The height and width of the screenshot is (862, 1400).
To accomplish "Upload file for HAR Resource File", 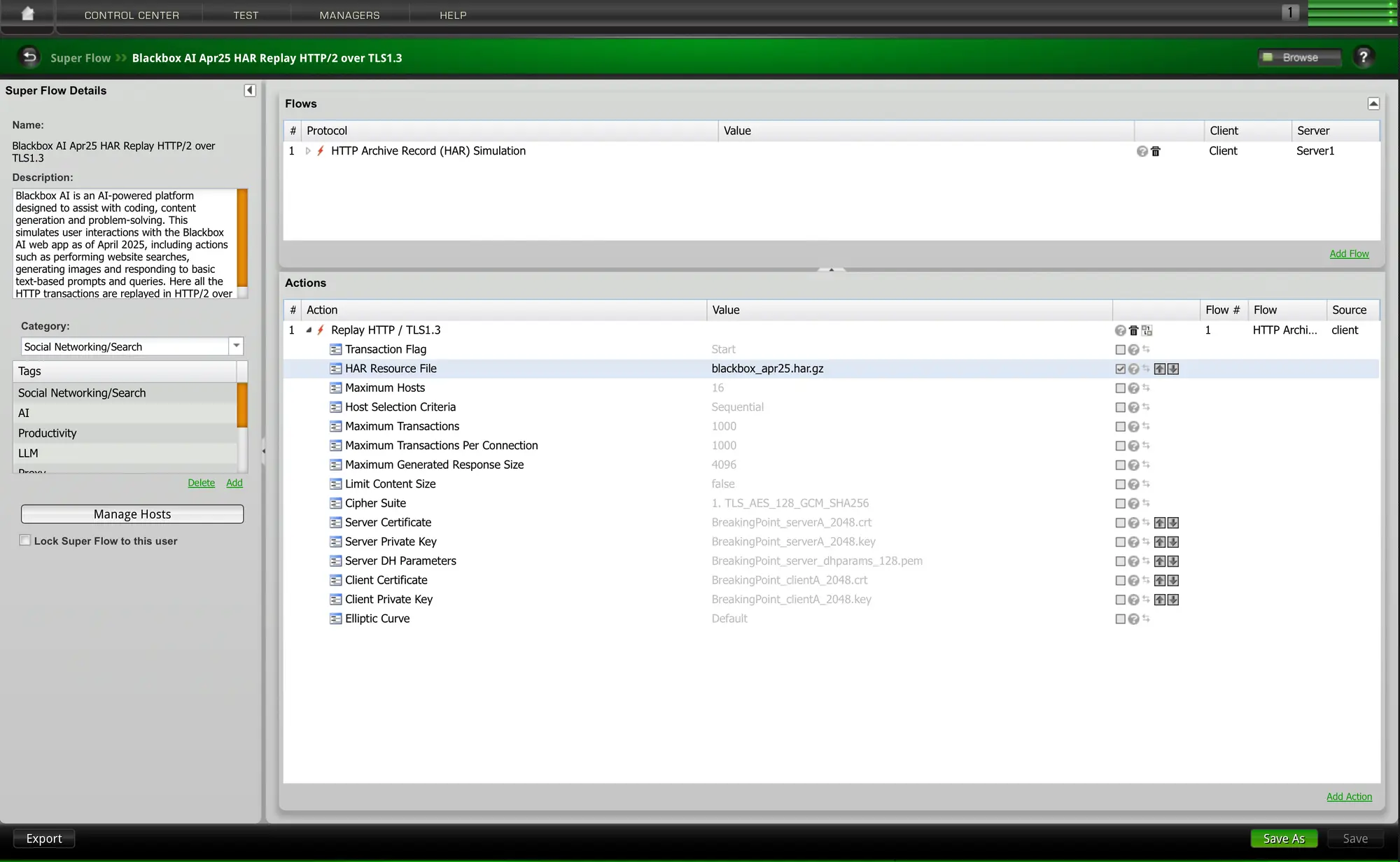I will (x=1160, y=369).
